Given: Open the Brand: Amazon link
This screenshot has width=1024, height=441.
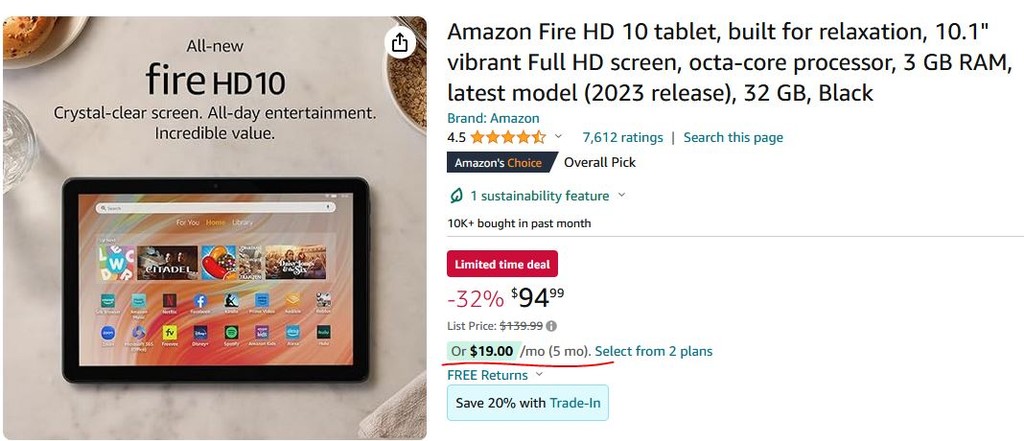Looking at the screenshot, I should click(493, 118).
